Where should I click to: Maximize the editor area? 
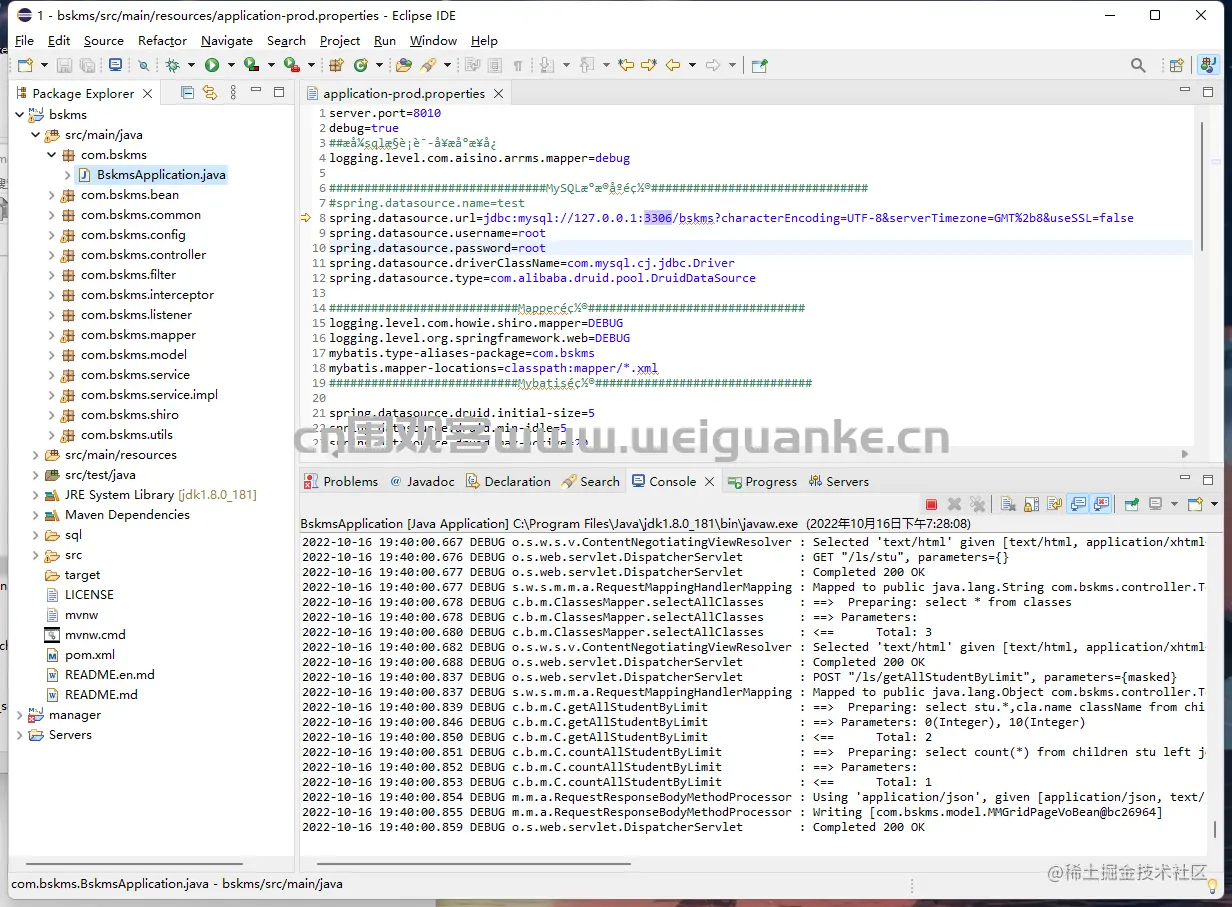coord(1208,91)
